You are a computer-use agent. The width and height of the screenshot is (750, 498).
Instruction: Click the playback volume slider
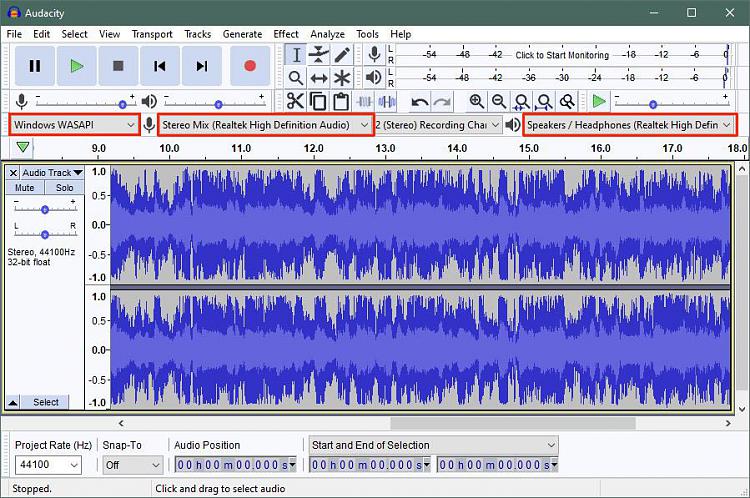[215, 103]
